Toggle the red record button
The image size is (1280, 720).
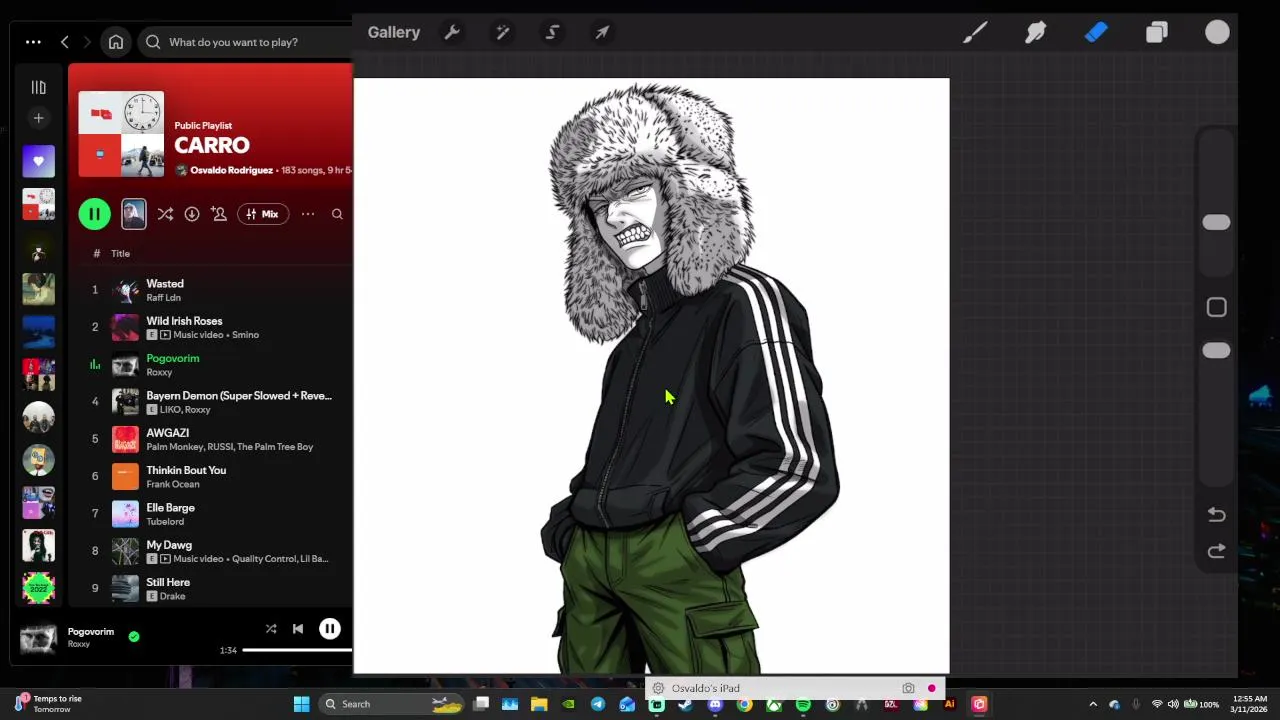(931, 688)
